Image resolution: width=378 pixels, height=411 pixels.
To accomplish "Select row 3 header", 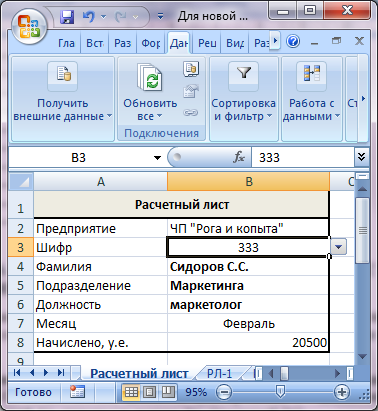I will tap(21, 247).
